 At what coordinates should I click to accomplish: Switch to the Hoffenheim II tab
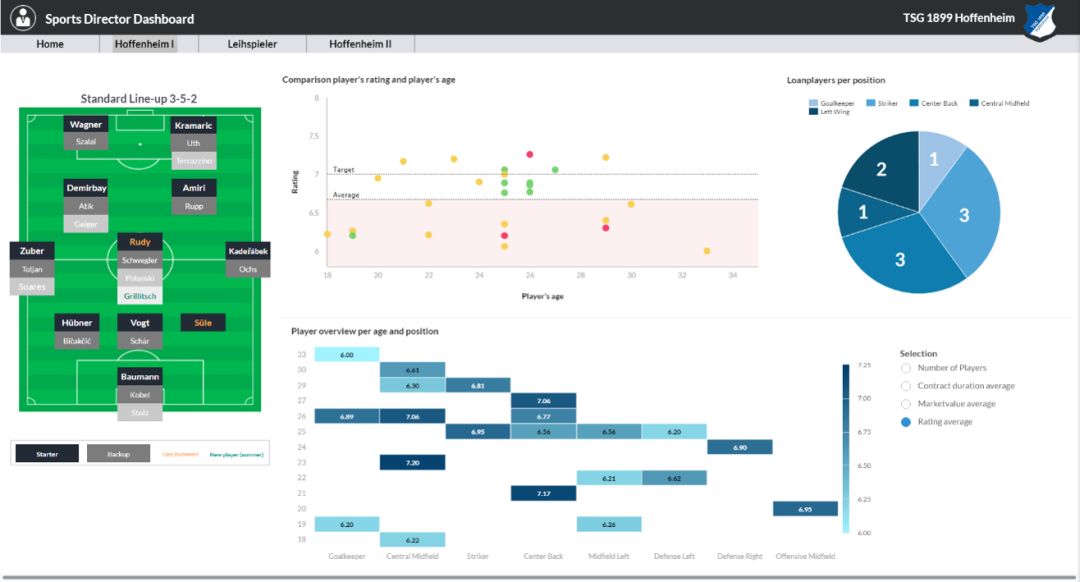coord(360,44)
